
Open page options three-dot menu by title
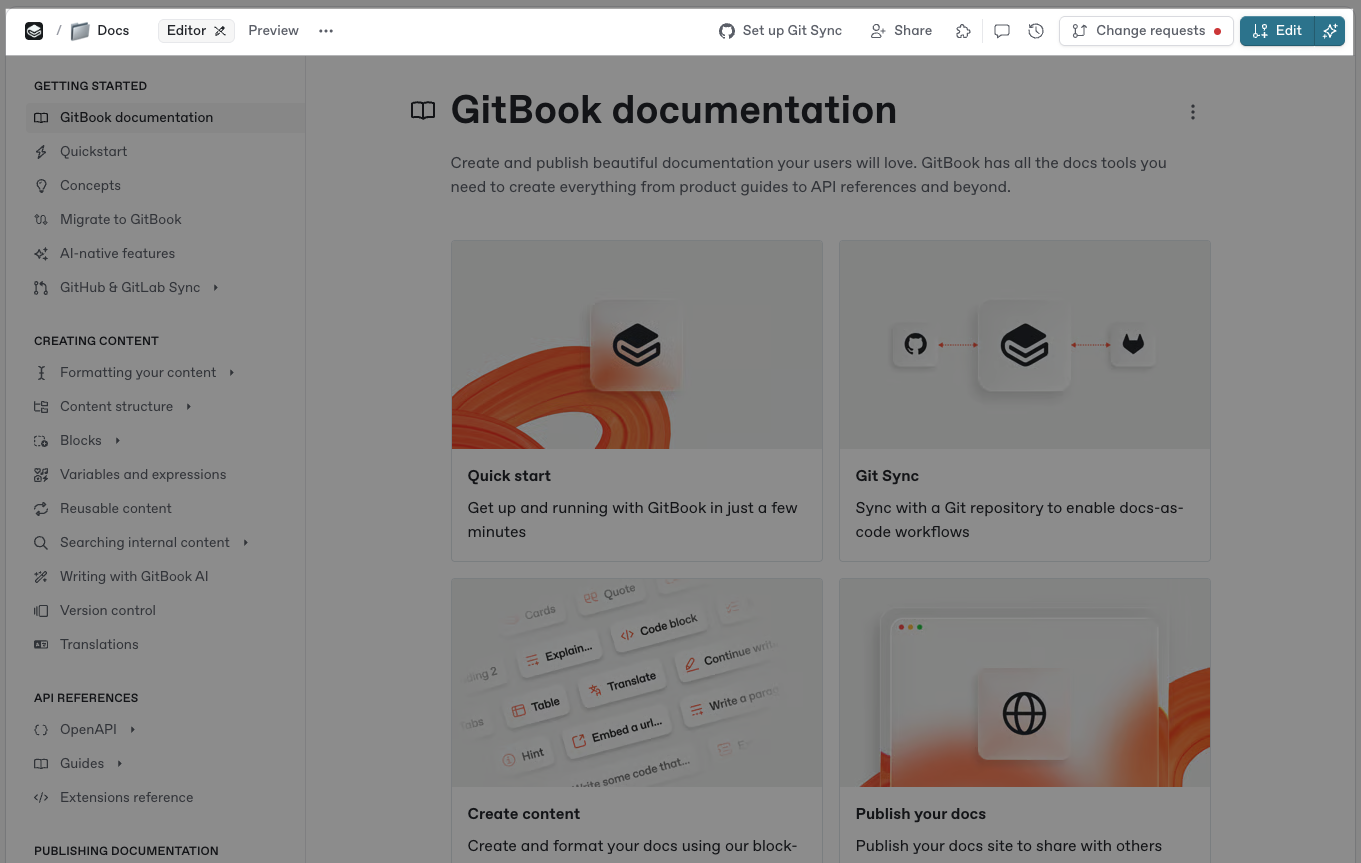1192,112
